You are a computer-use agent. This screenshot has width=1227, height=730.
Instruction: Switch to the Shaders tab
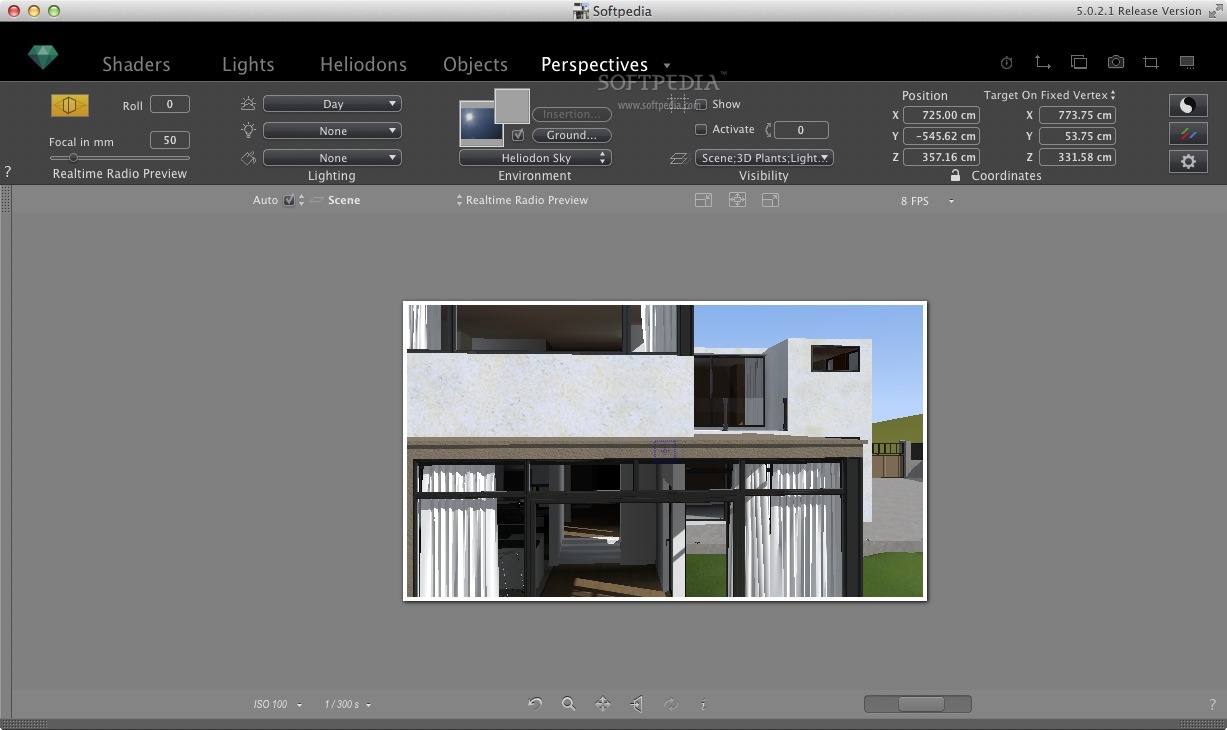click(136, 64)
